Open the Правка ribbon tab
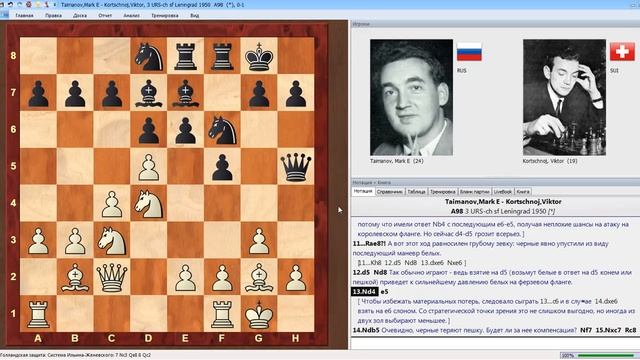Screen dimensions: 640x360 click(53, 16)
